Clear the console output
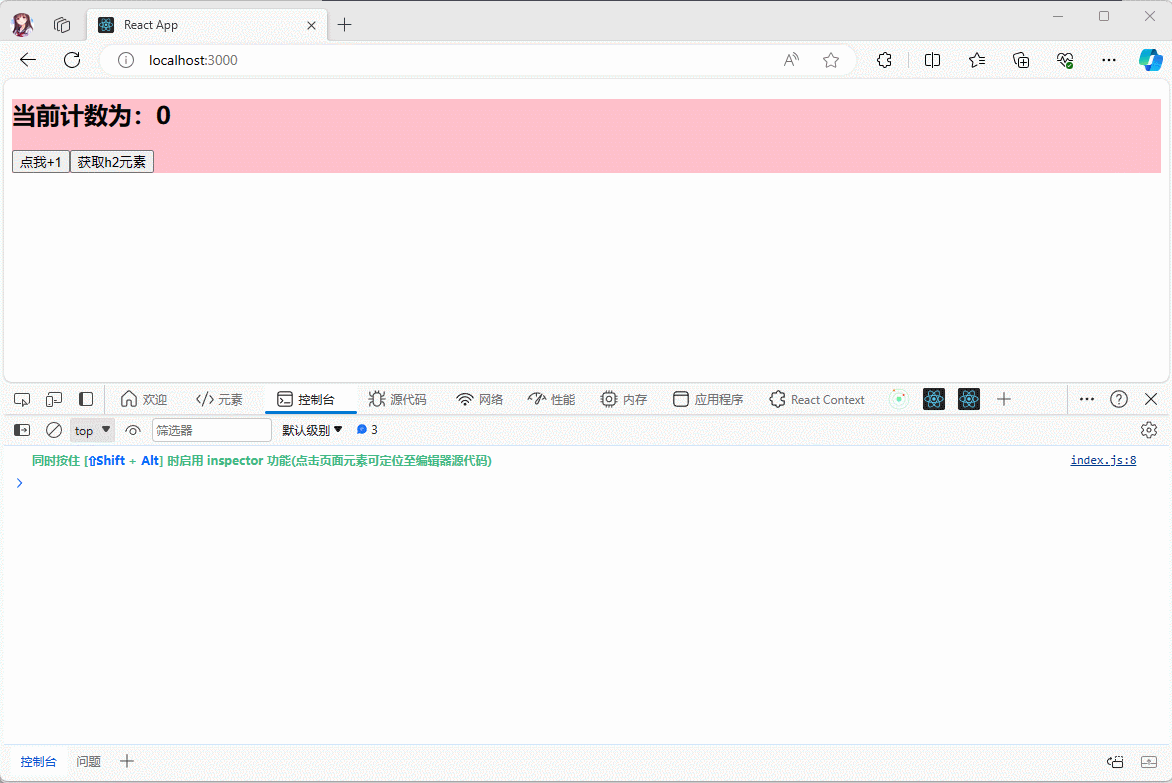Viewport: 1172px width, 783px height. click(x=54, y=430)
